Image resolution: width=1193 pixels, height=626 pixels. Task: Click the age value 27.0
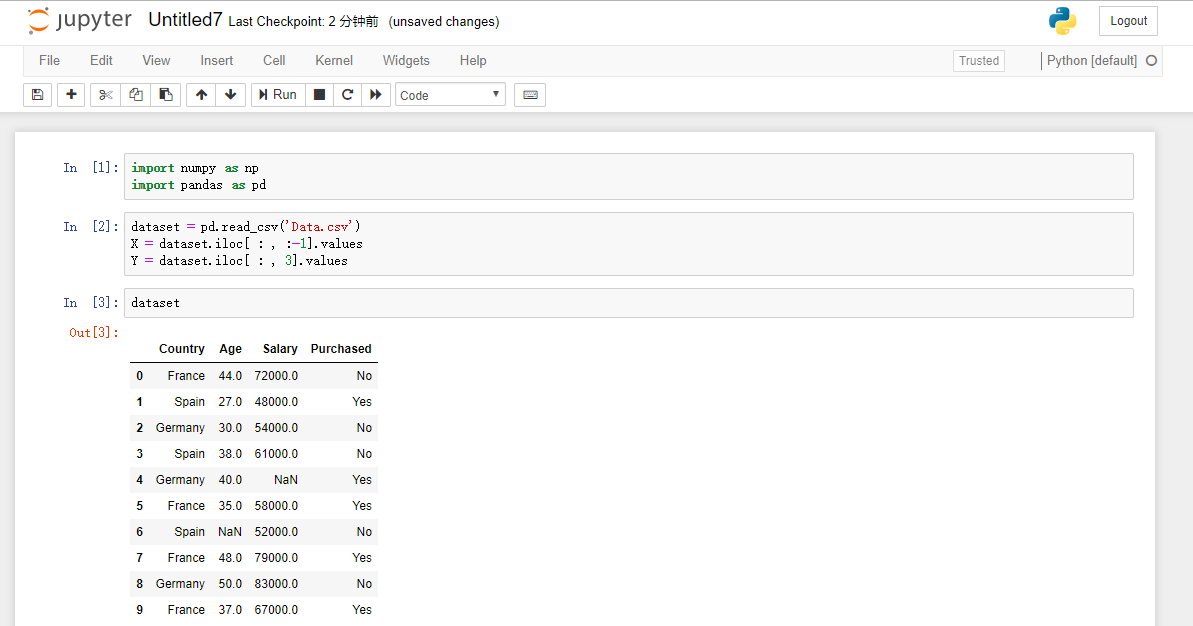click(230, 402)
